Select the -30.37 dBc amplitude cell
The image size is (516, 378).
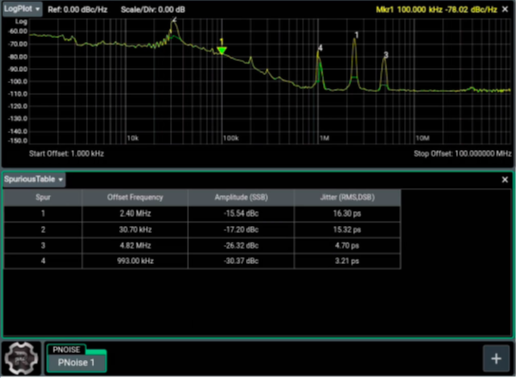pyautogui.click(x=241, y=261)
